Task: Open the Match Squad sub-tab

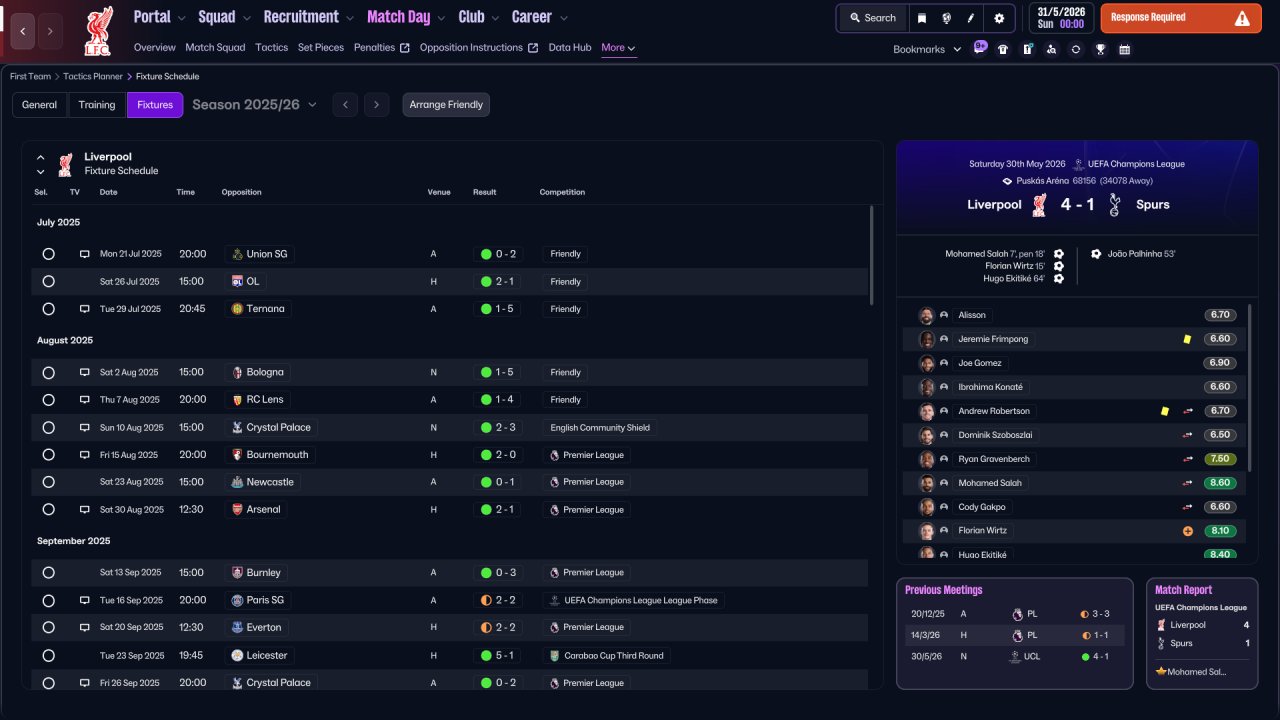Action: 215,47
